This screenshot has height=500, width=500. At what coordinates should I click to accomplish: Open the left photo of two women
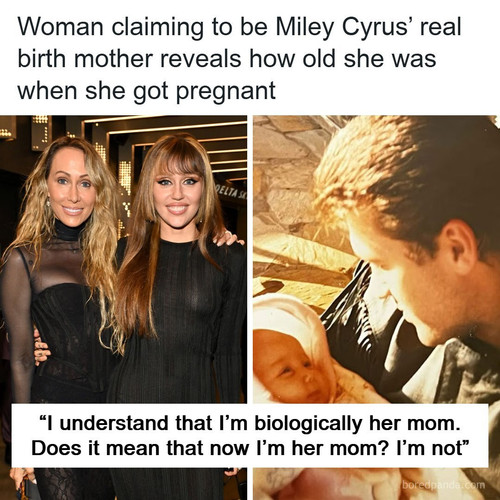point(123,307)
